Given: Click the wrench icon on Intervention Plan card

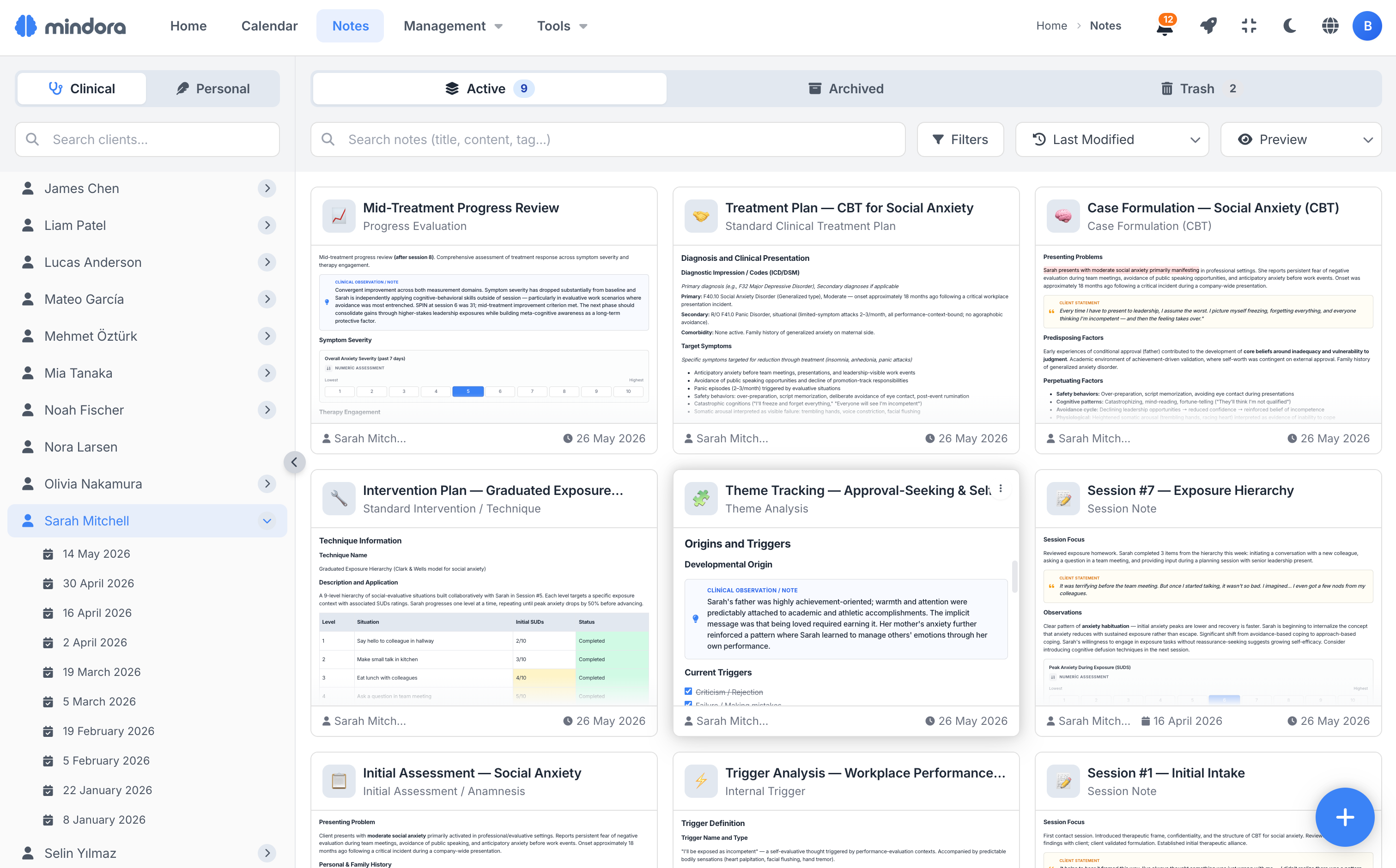Looking at the screenshot, I should click(x=339, y=498).
